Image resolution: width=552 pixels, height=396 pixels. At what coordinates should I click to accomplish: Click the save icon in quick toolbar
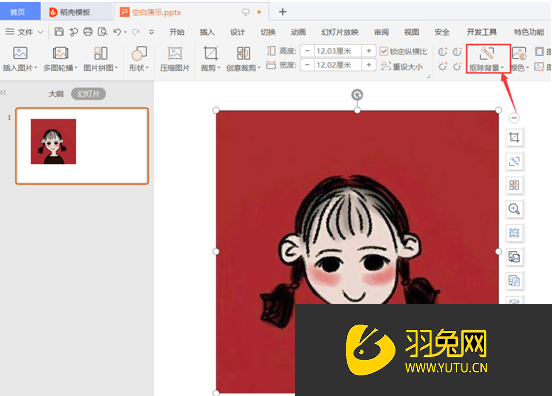point(59,32)
